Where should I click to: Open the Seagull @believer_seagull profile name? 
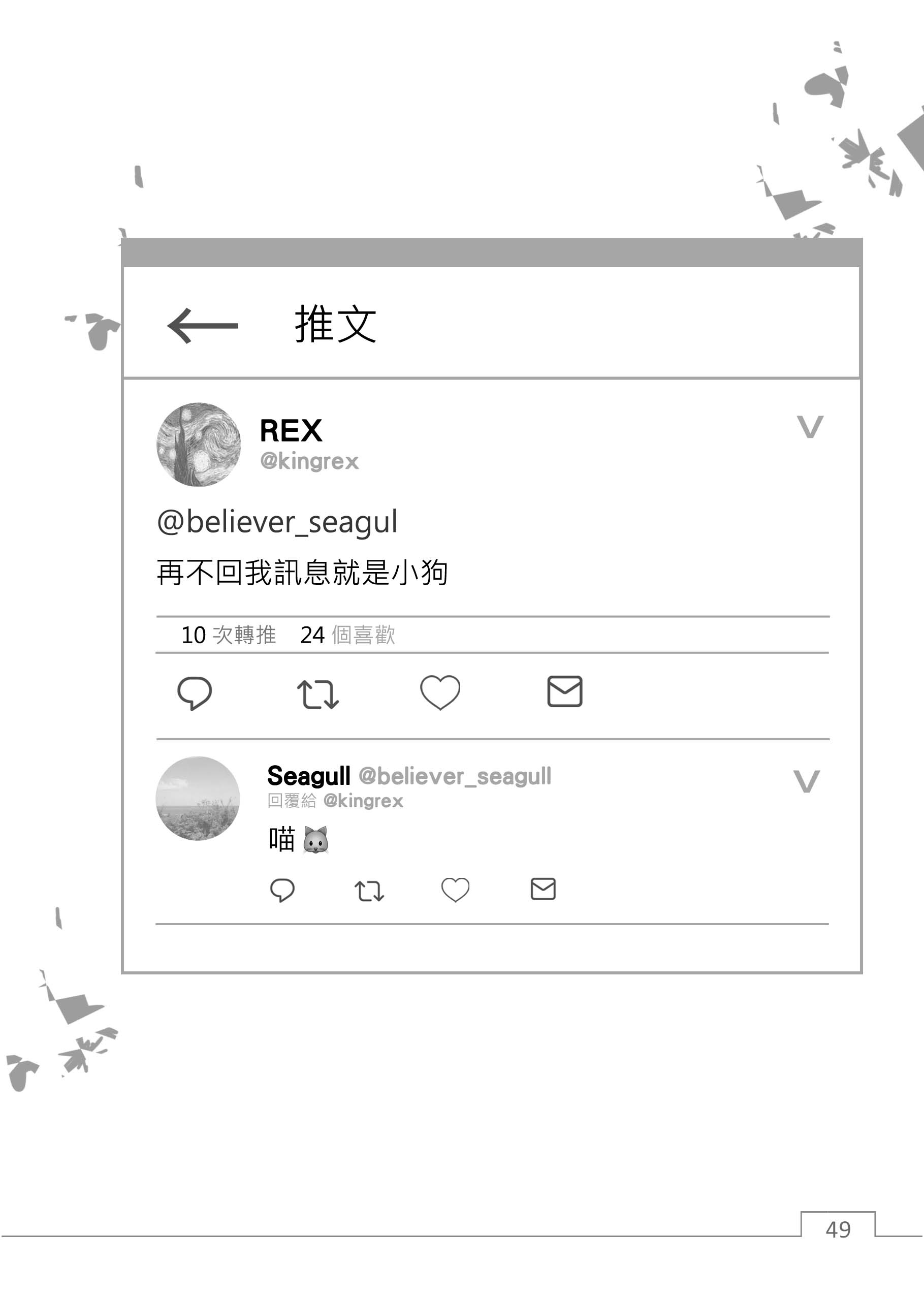[409, 775]
